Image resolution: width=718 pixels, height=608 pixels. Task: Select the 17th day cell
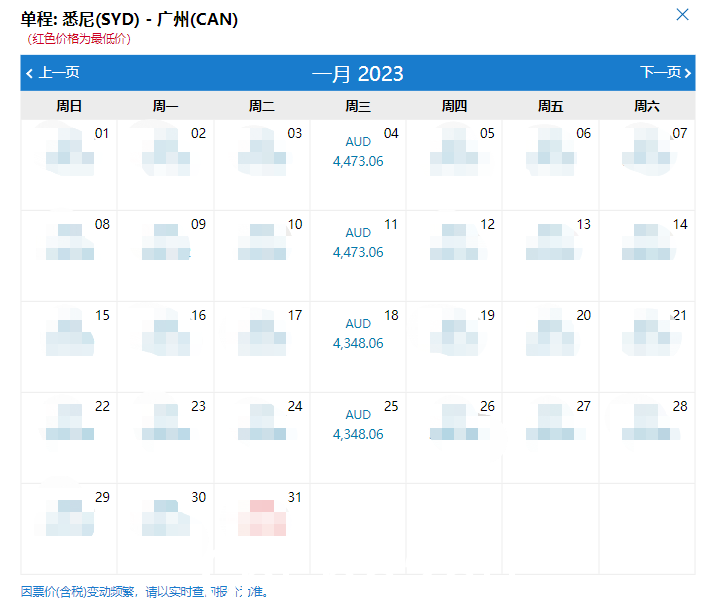click(x=262, y=347)
